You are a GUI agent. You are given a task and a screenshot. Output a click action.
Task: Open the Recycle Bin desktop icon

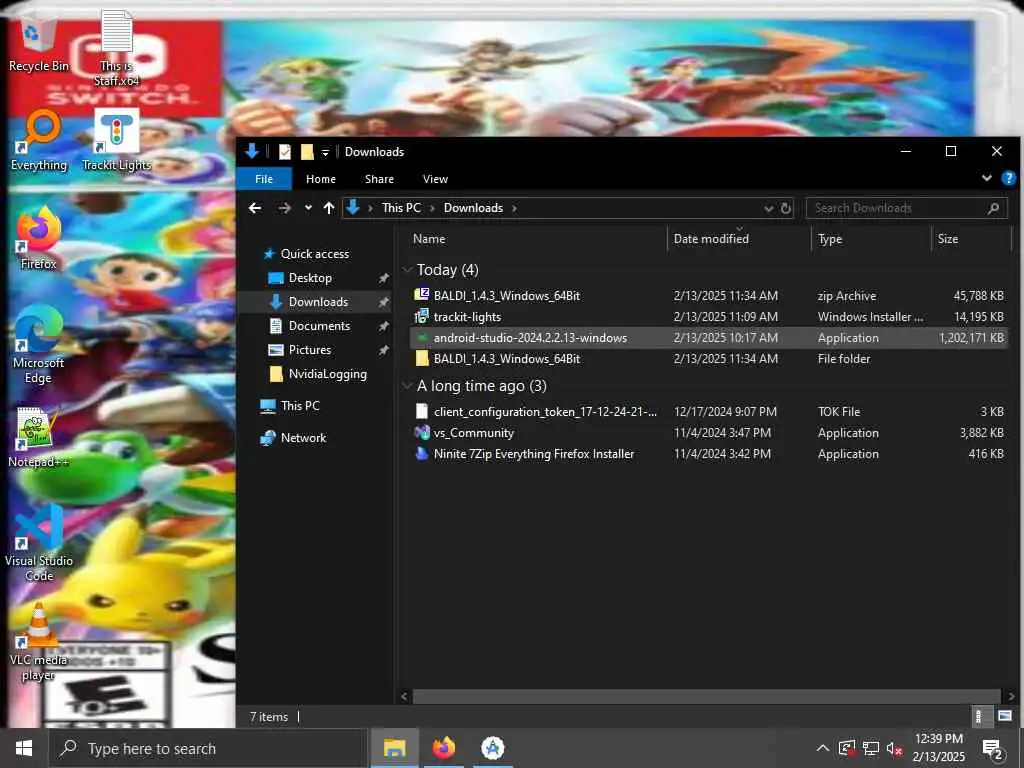click(39, 43)
